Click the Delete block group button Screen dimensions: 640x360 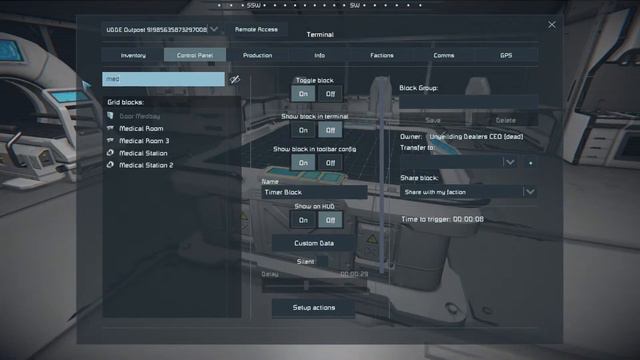[505, 120]
